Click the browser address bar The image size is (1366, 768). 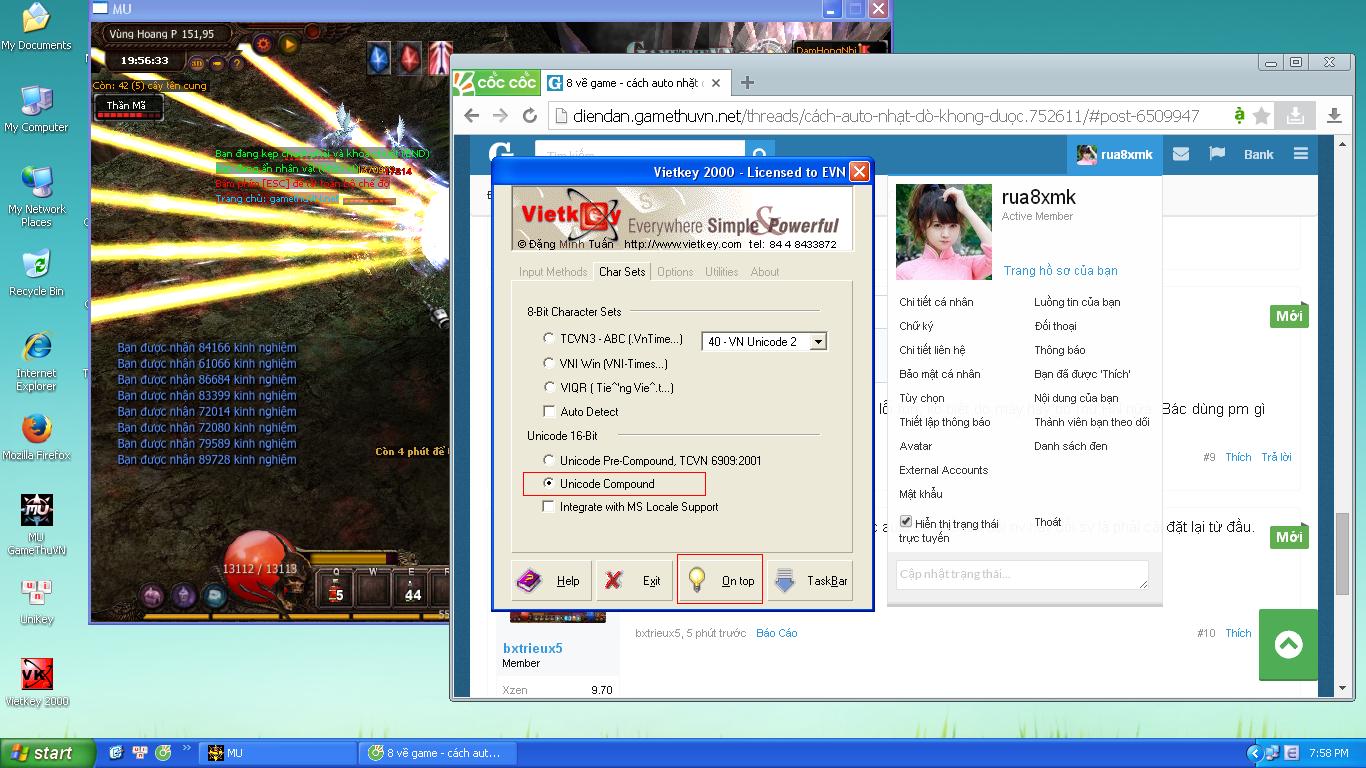888,116
